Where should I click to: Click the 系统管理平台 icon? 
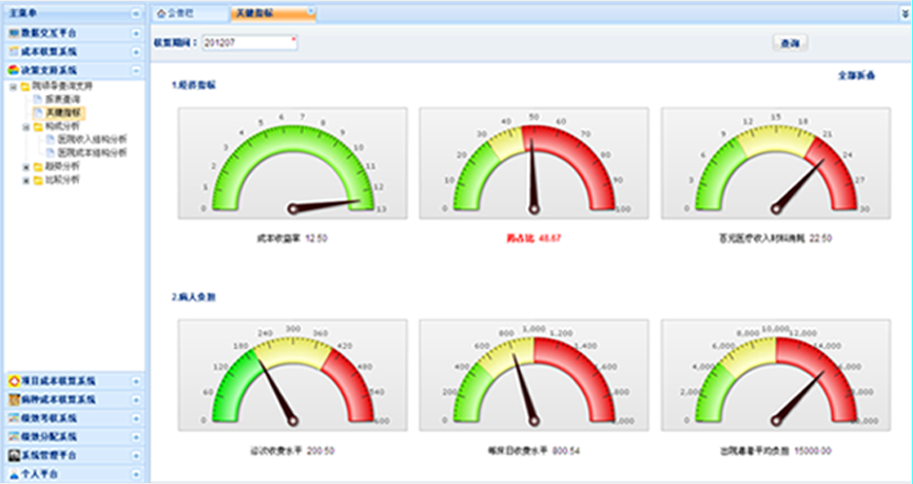14,455
